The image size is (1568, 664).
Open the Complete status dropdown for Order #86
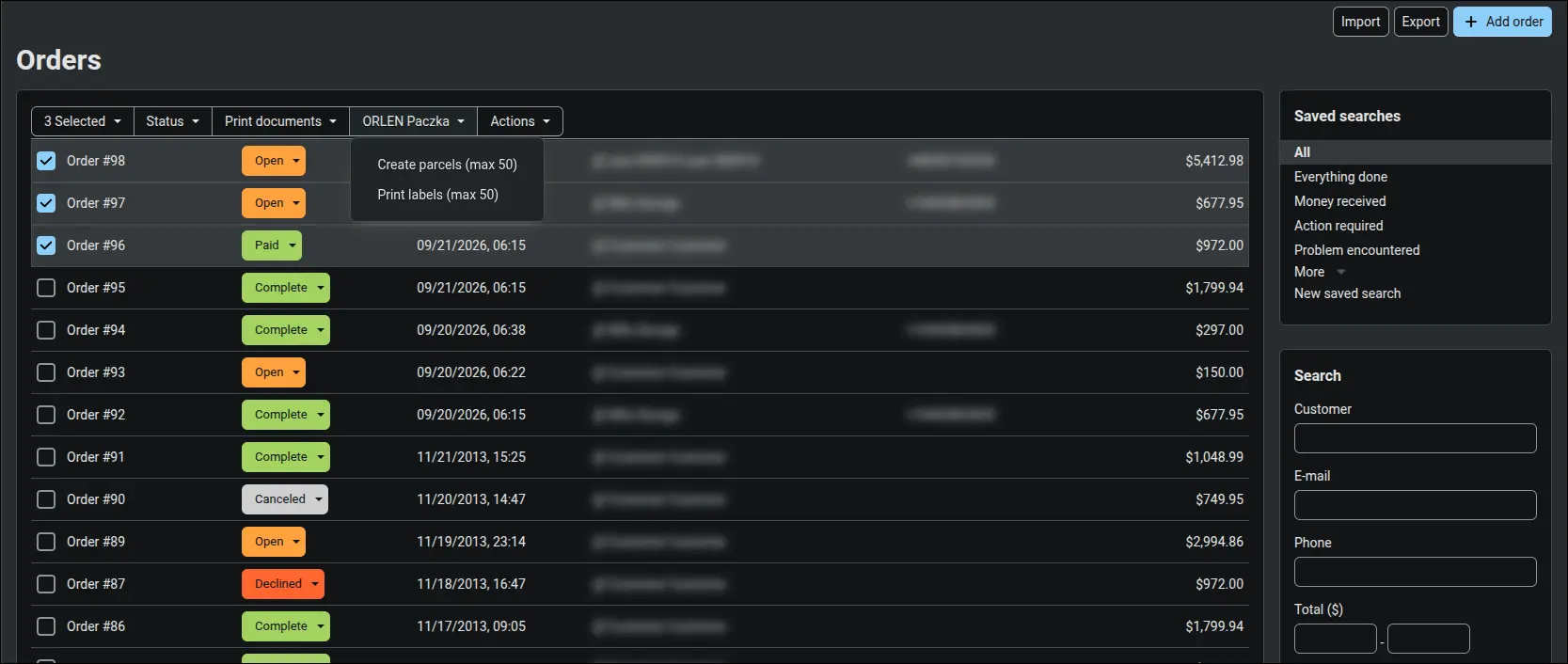[286, 626]
